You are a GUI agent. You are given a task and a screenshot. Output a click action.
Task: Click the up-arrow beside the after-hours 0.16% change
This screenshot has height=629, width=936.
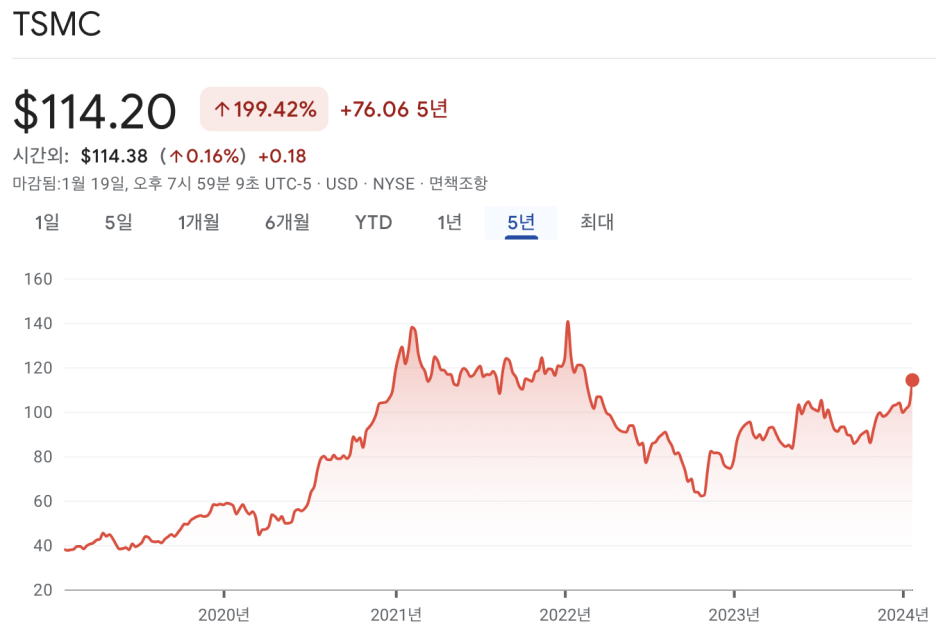click(x=177, y=156)
